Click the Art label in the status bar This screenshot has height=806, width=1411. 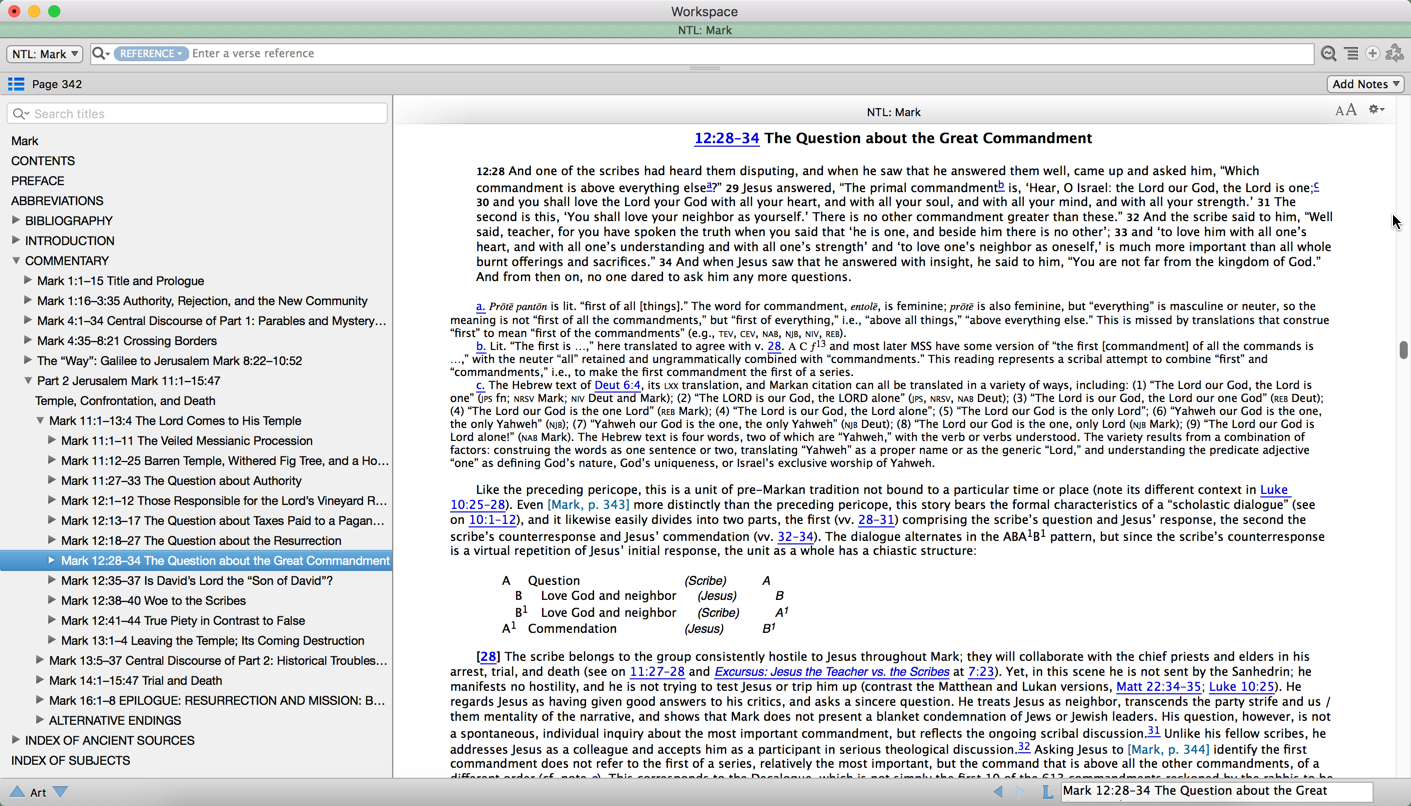38,793
